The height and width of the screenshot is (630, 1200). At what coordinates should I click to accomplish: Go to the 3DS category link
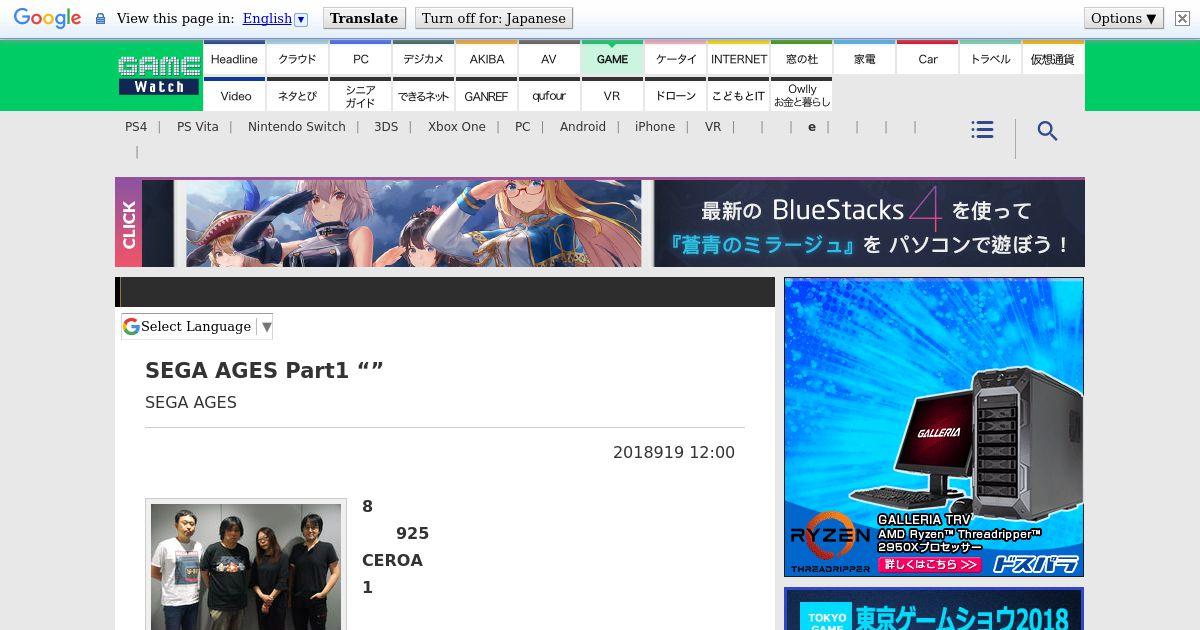[386, 127]
